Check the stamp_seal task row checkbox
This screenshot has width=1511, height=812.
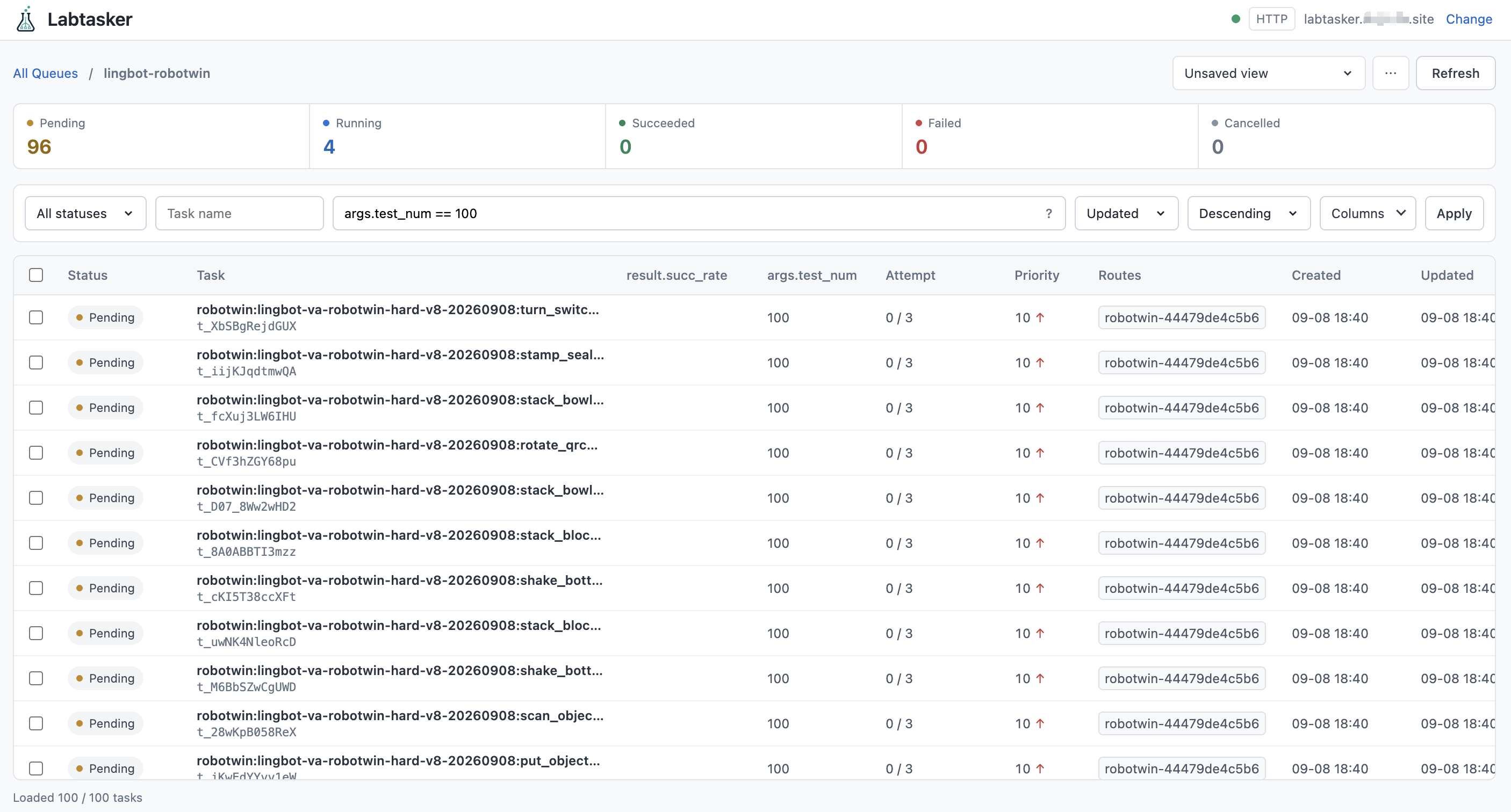point(37,363)
